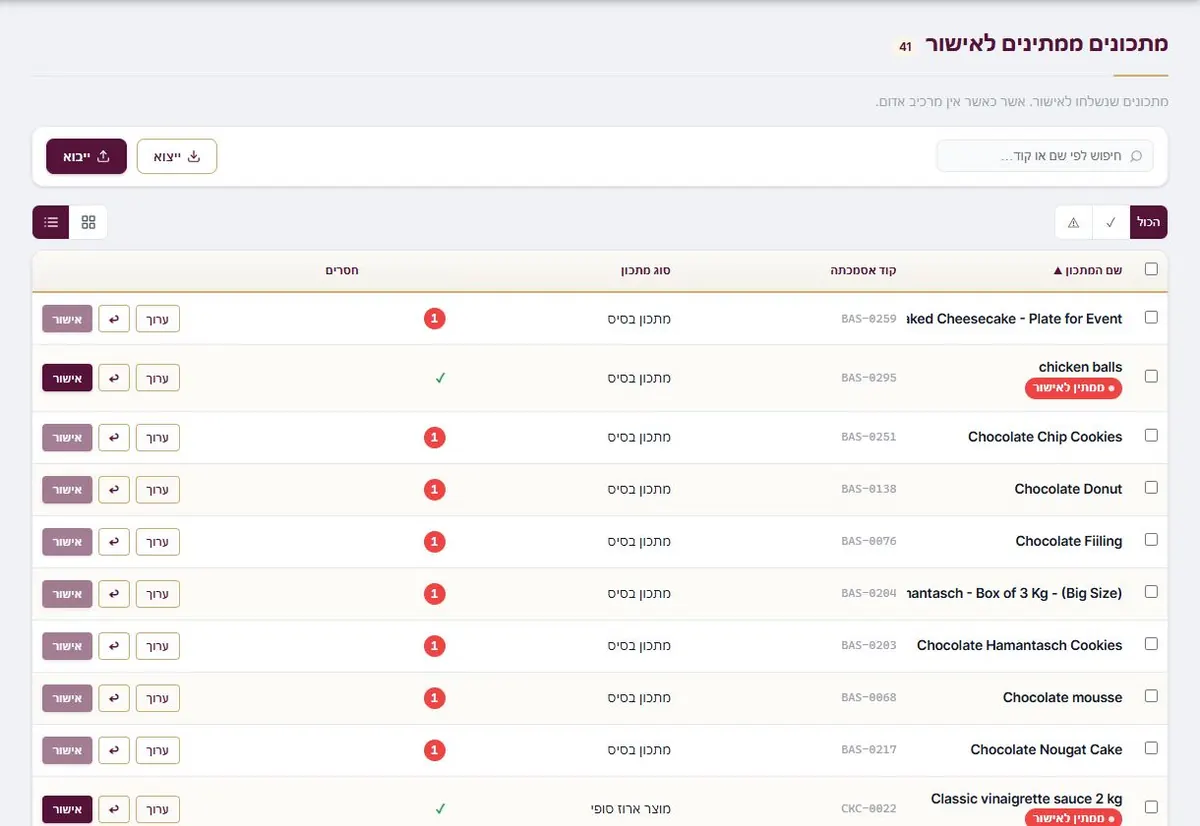
Task: Click the ייבוא import button
Action: click(x=86, y=156)
